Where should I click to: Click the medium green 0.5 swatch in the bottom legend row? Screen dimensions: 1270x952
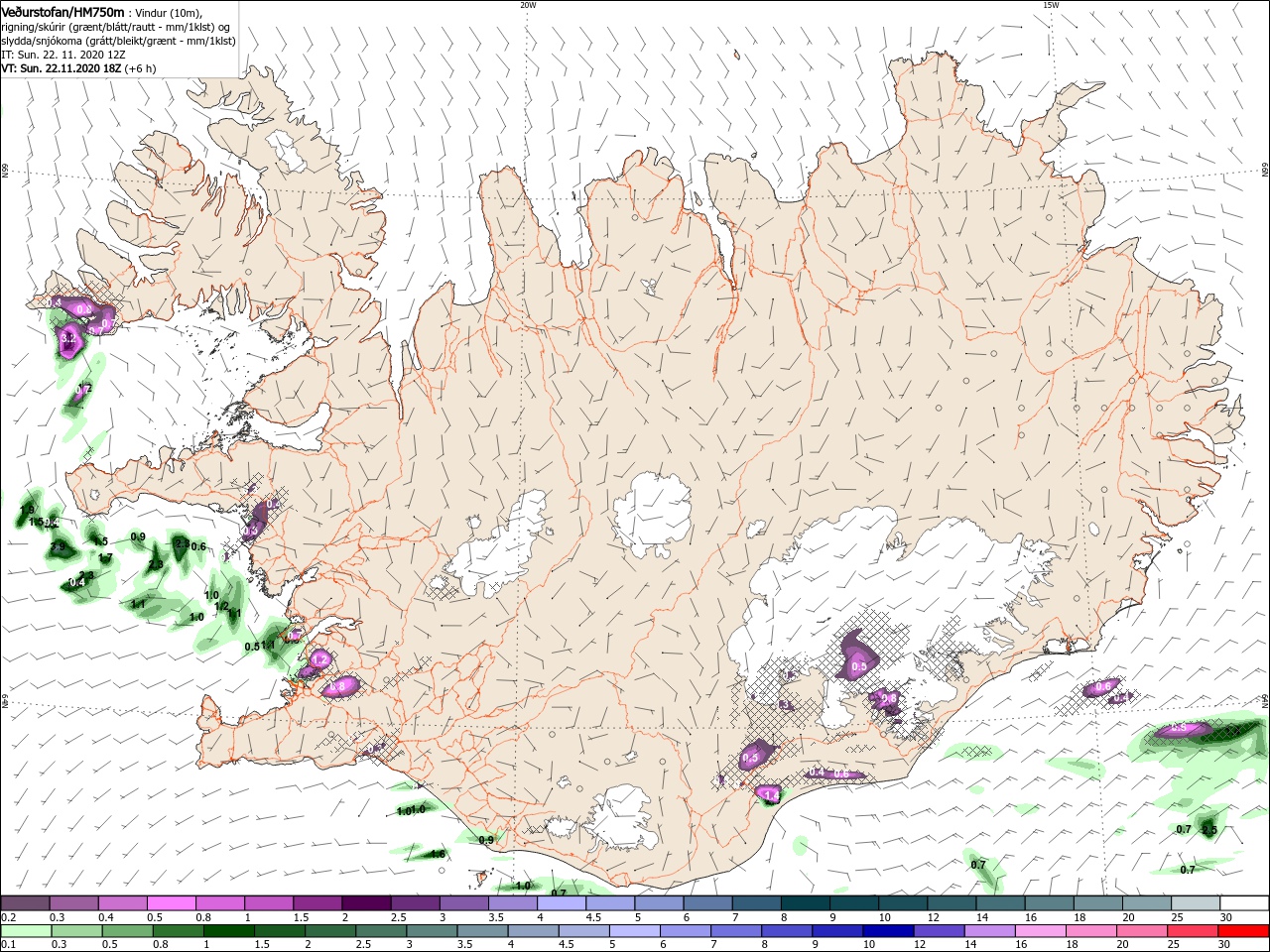(126, 931)
